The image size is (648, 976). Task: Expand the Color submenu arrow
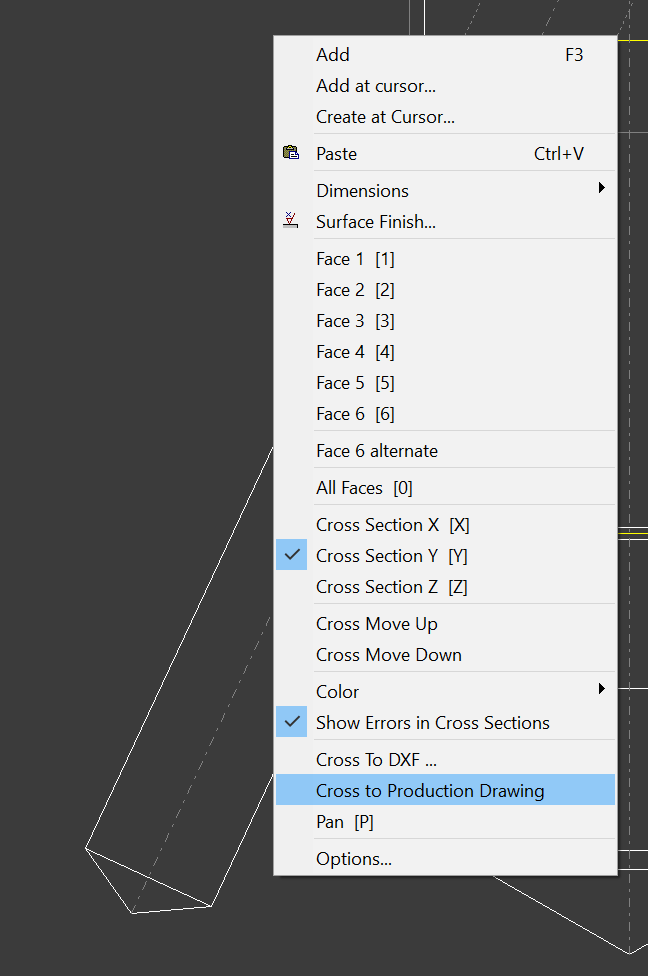(x=601, y=688)
